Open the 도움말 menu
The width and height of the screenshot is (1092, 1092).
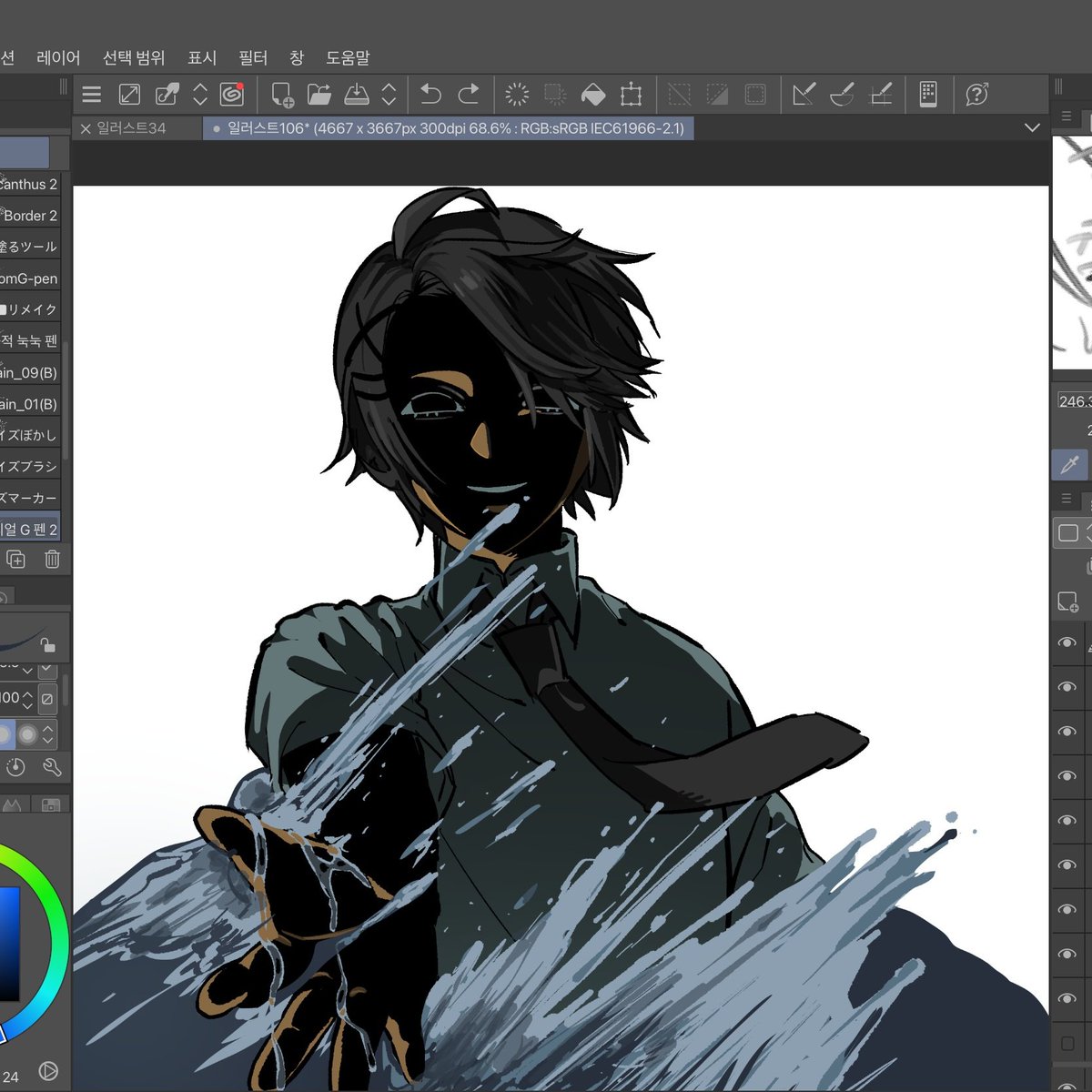(x=348, y=58)
